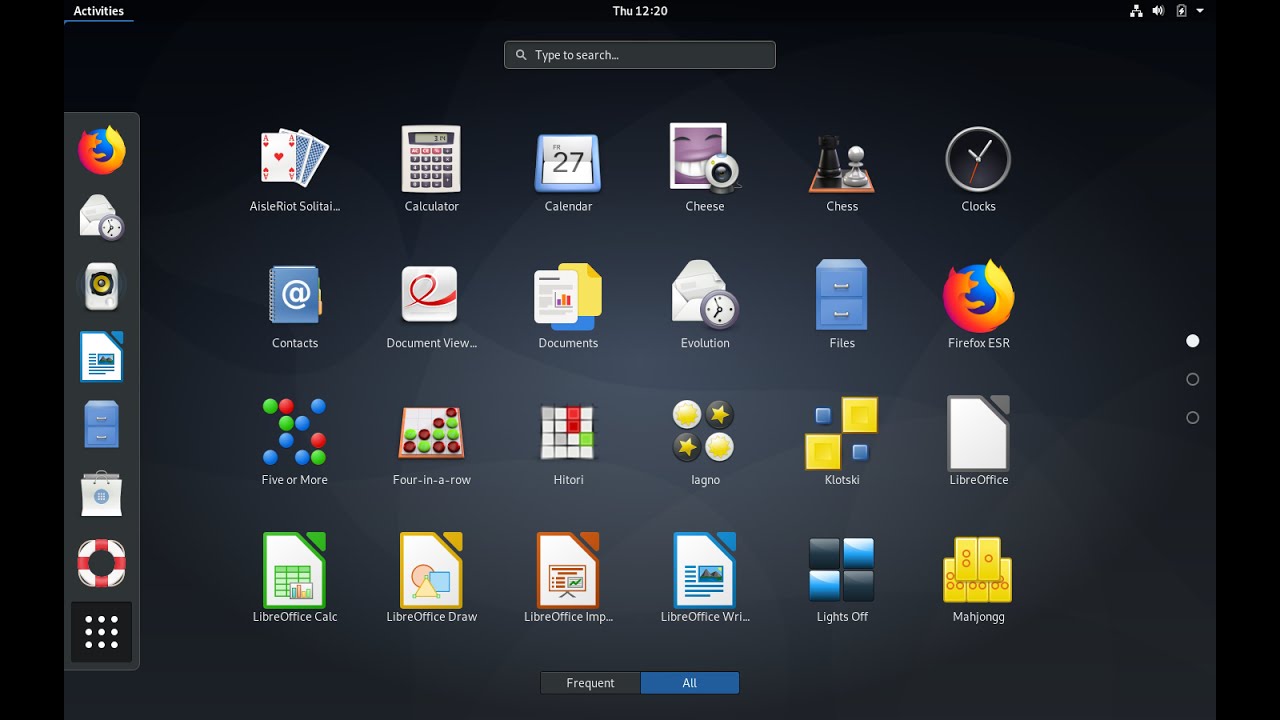Click the network status icon
Screen dimensions: 1280x720
[1136, 11]
